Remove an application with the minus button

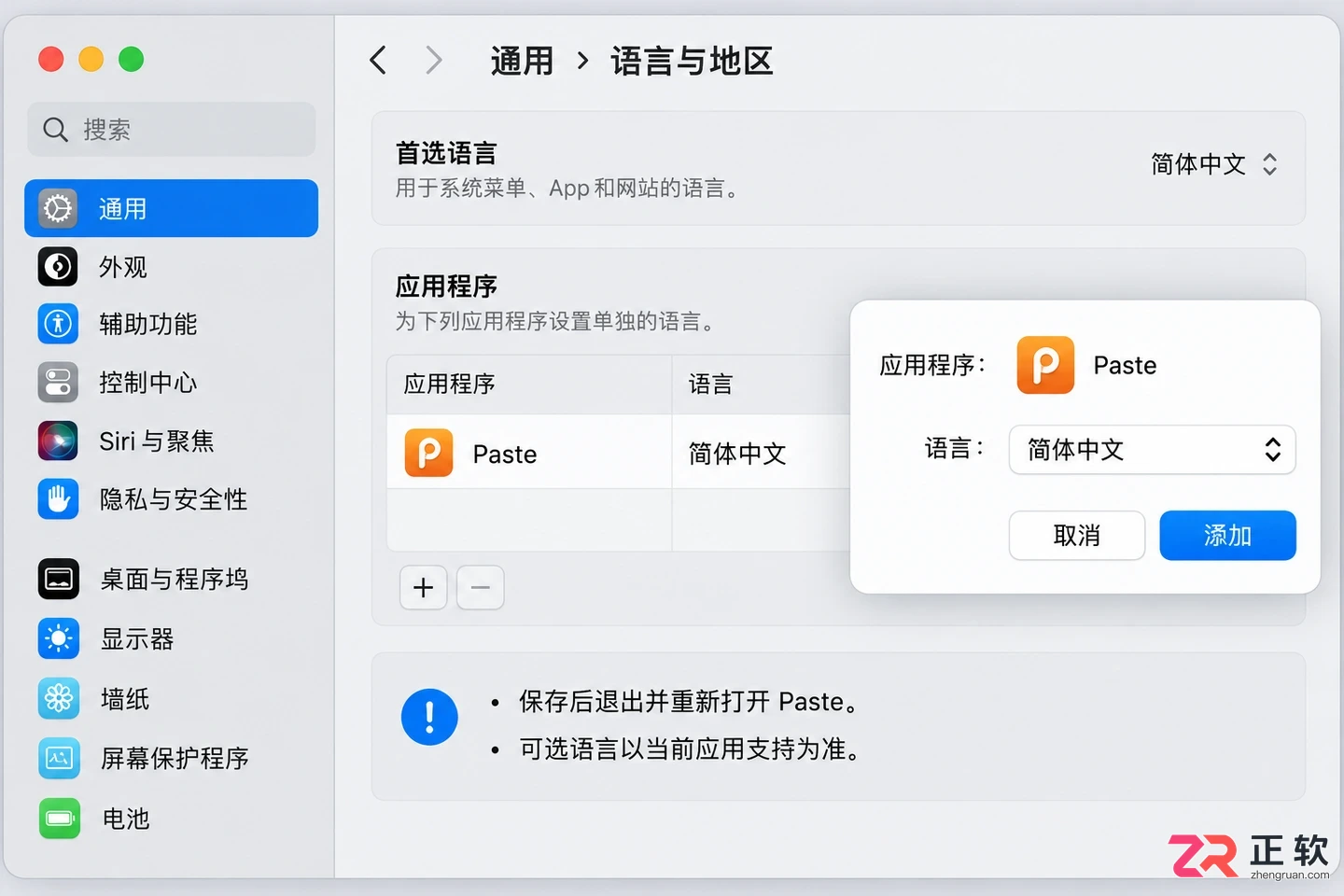481,588
